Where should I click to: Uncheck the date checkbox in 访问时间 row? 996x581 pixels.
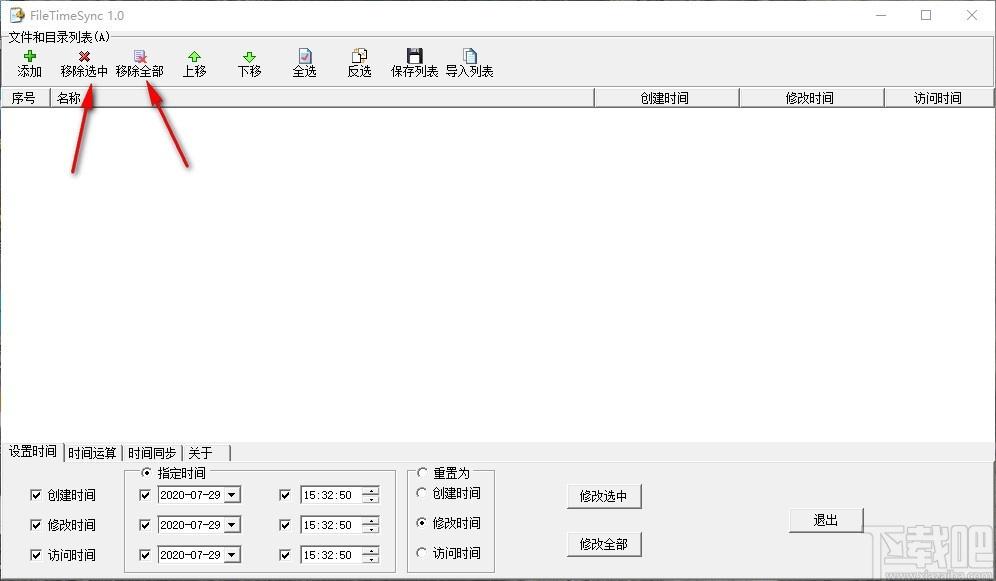tap(145, 554)
